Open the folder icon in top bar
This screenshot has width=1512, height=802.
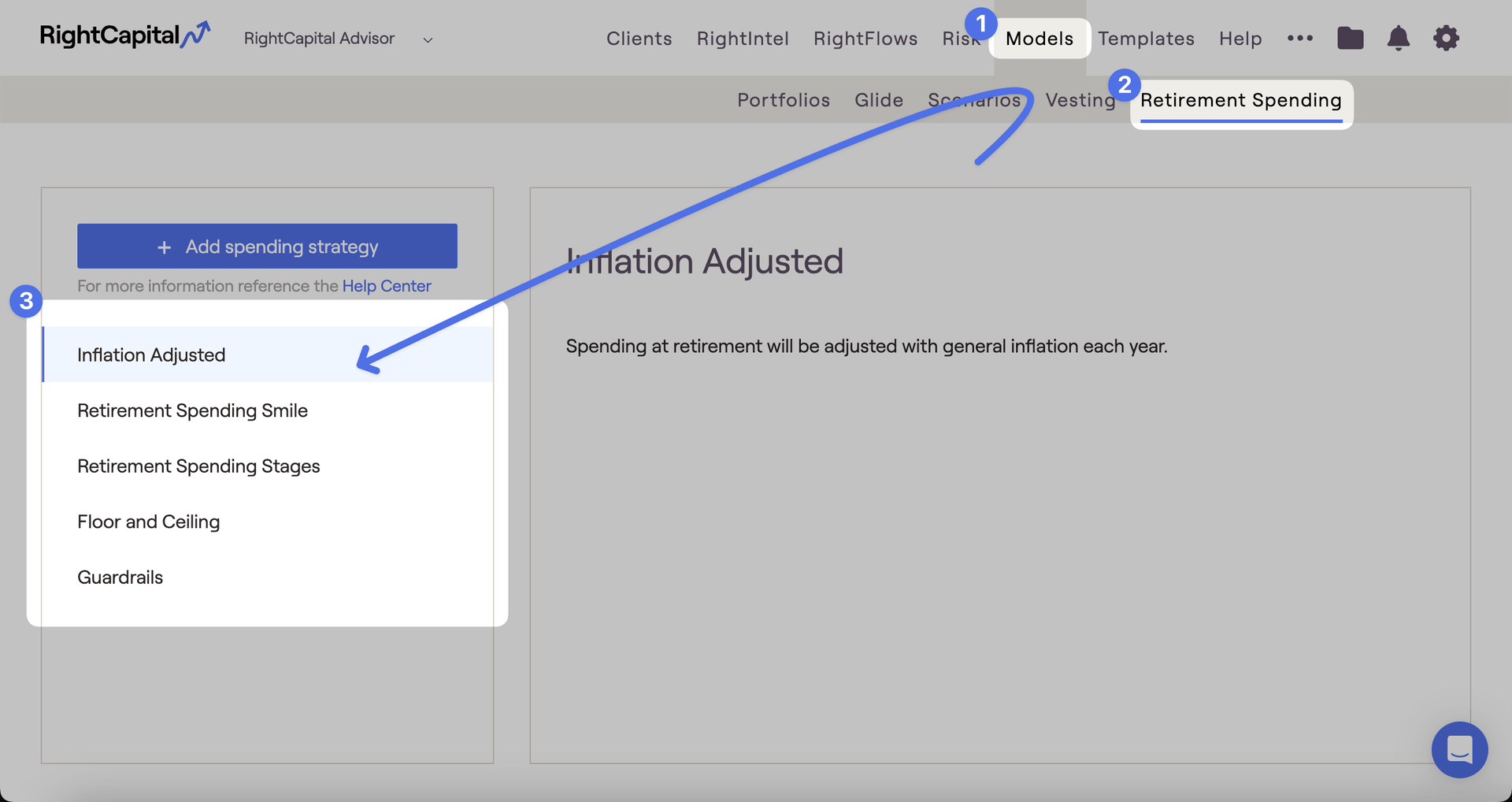pyautogui.click(x=1350, y=38)
